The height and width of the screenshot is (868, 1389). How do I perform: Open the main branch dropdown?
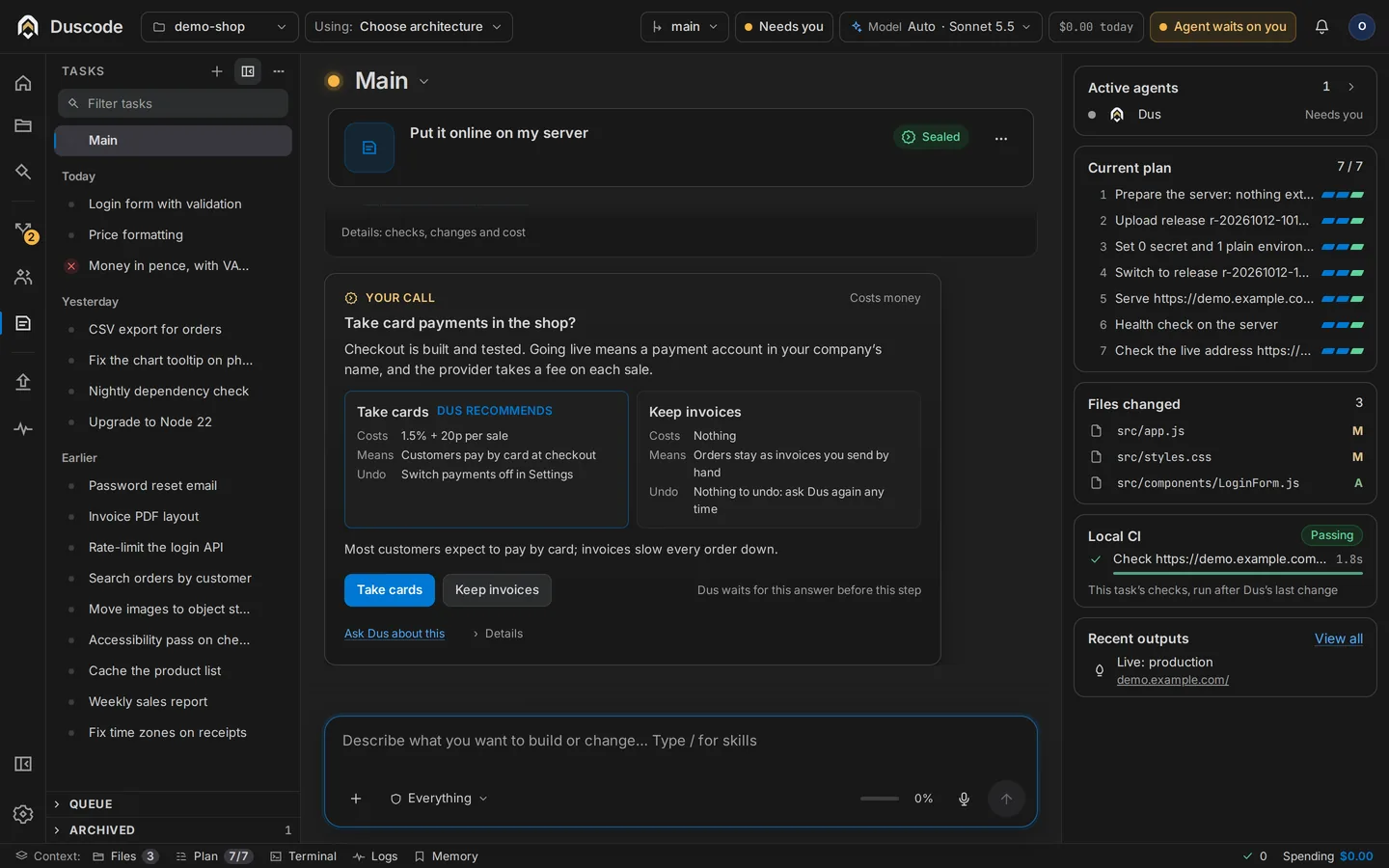[684, 27]
